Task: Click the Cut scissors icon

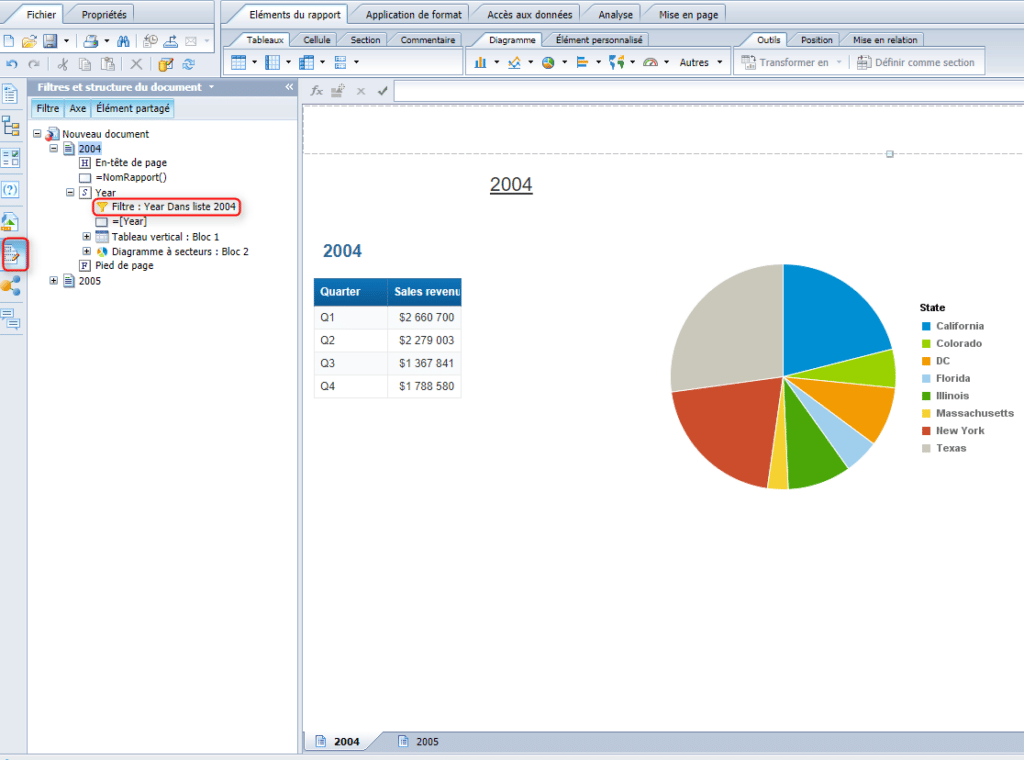Action: click(62, 64)
